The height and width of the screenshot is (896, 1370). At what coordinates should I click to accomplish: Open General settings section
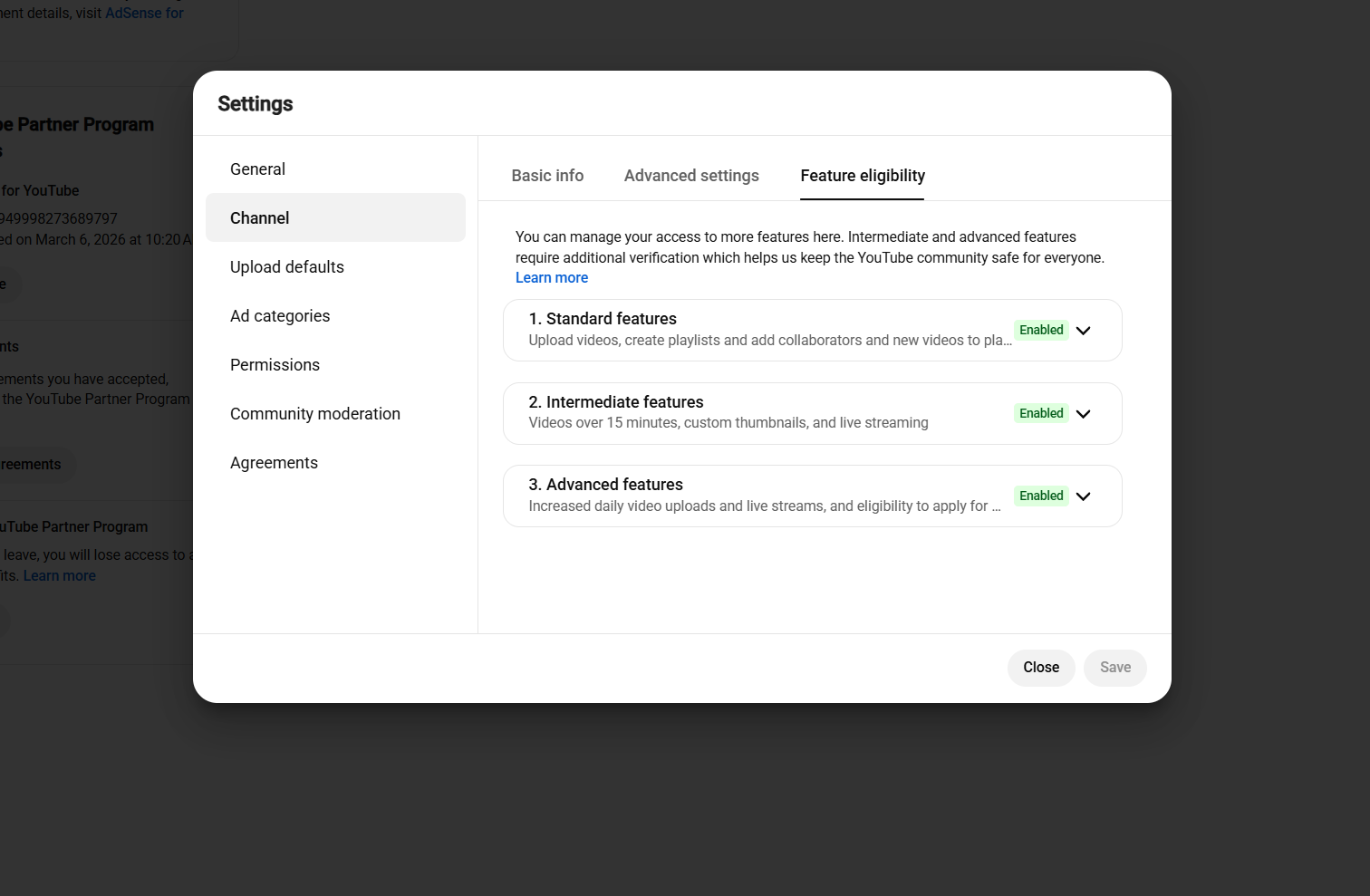click(335, 169)
